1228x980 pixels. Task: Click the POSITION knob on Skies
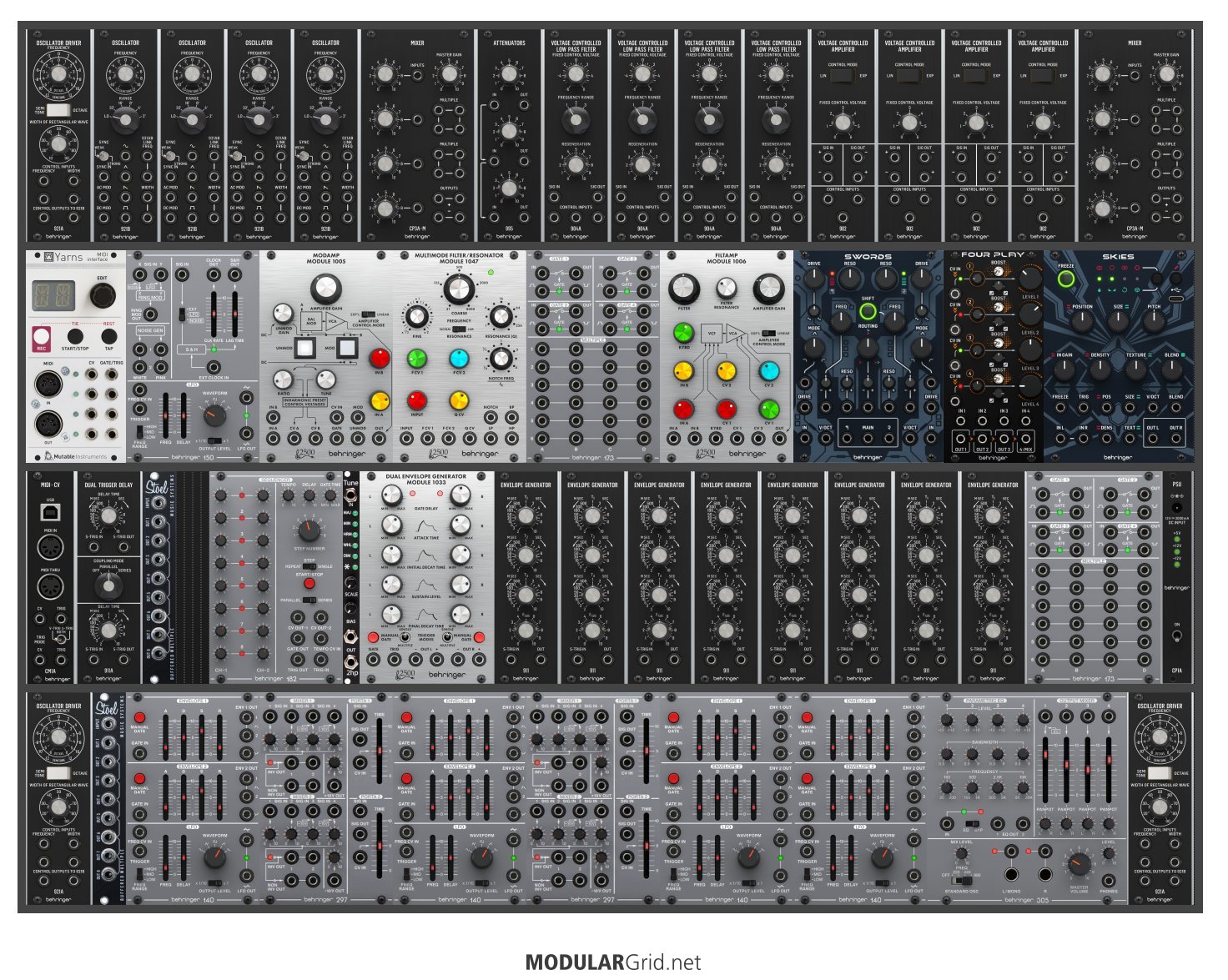[1082, 320]
